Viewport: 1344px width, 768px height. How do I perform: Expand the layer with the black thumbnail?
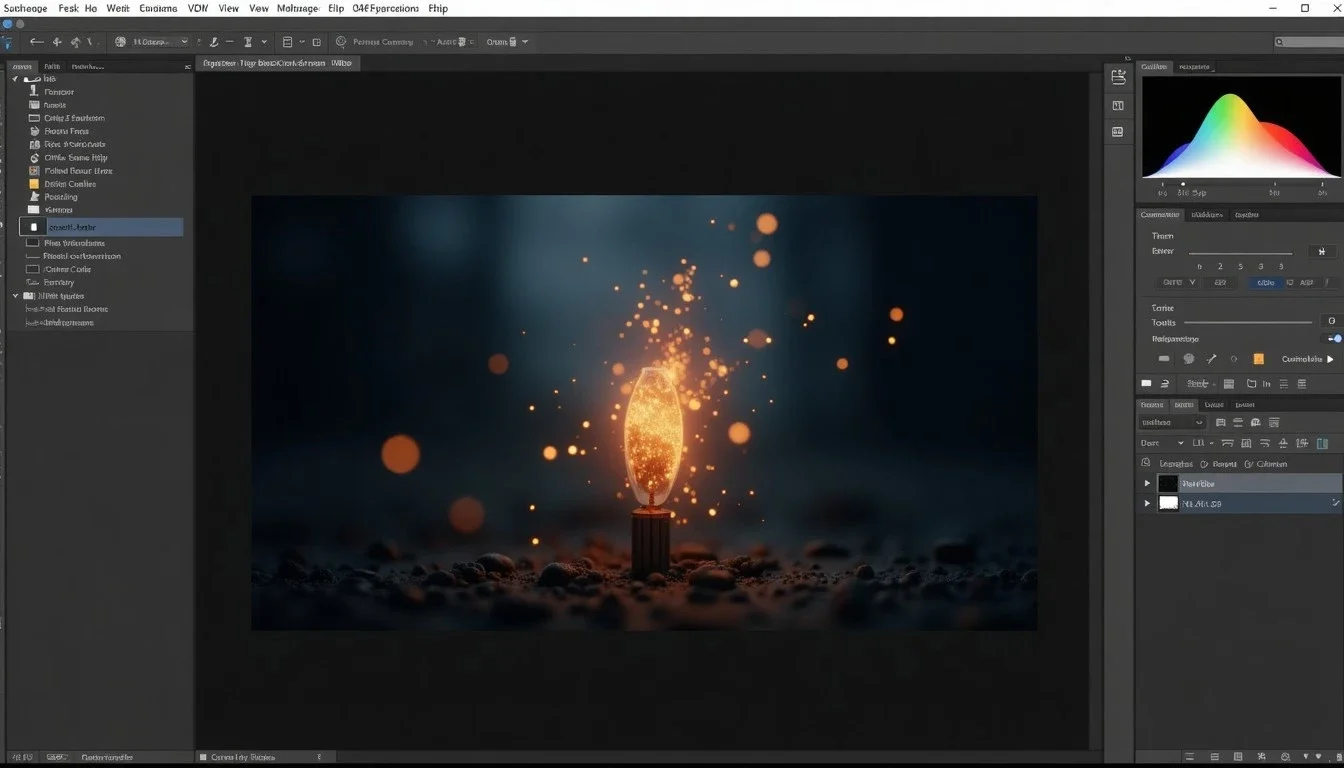pos(1147,484)
